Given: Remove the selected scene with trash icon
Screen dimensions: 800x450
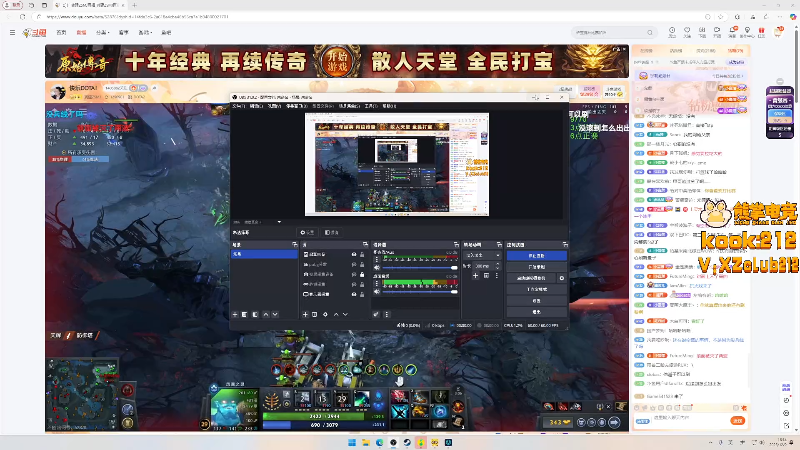Looking at the screenshot, I should pos(245,314).
